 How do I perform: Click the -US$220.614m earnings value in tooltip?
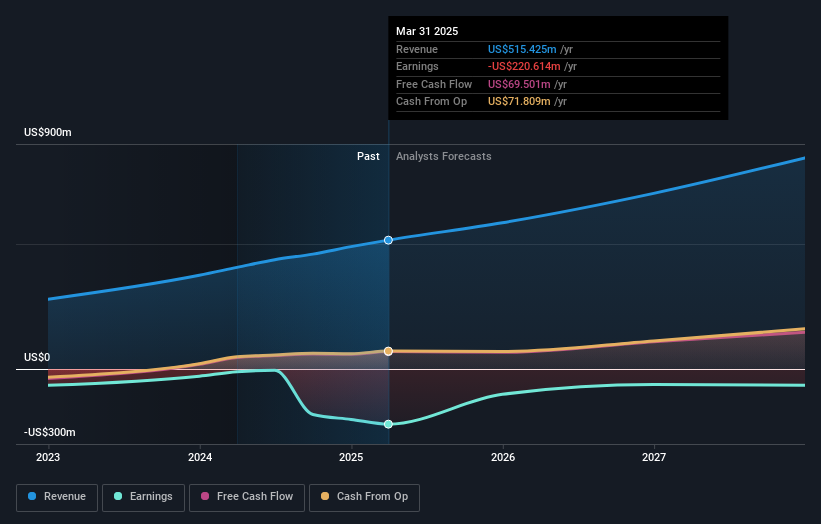coord(524,66)
